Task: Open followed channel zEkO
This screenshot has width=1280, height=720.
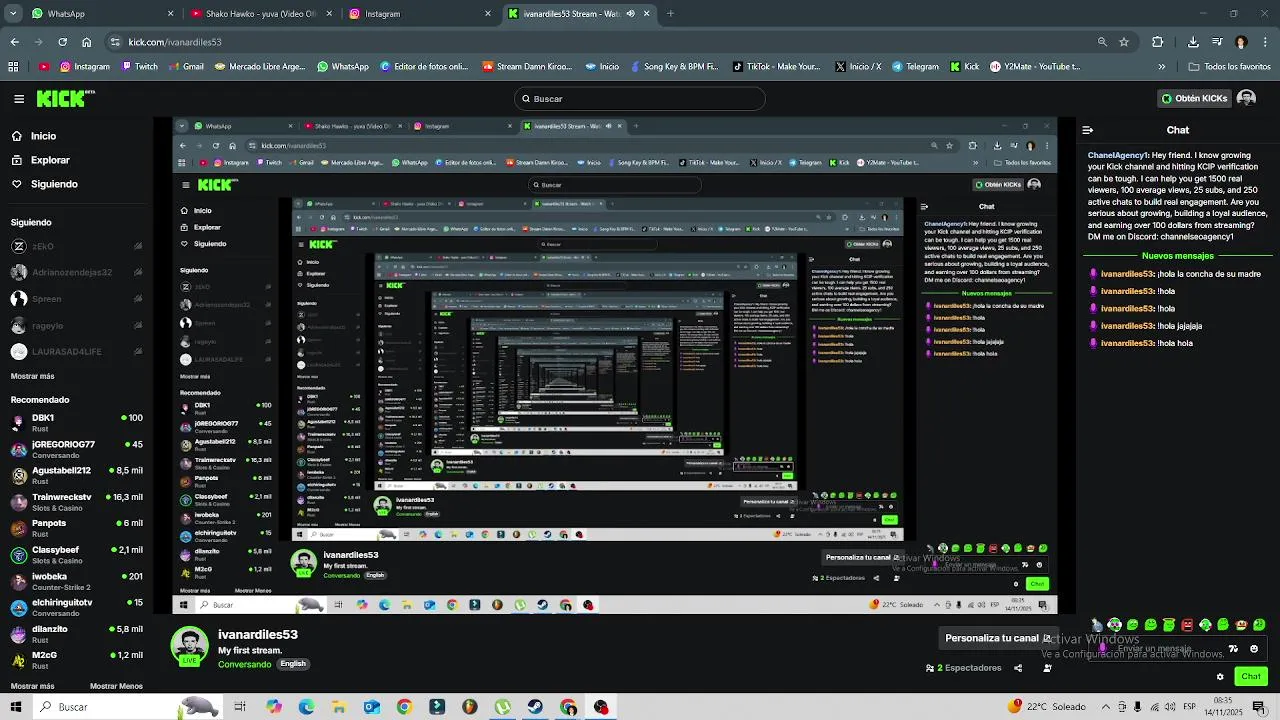Action: 76,246
